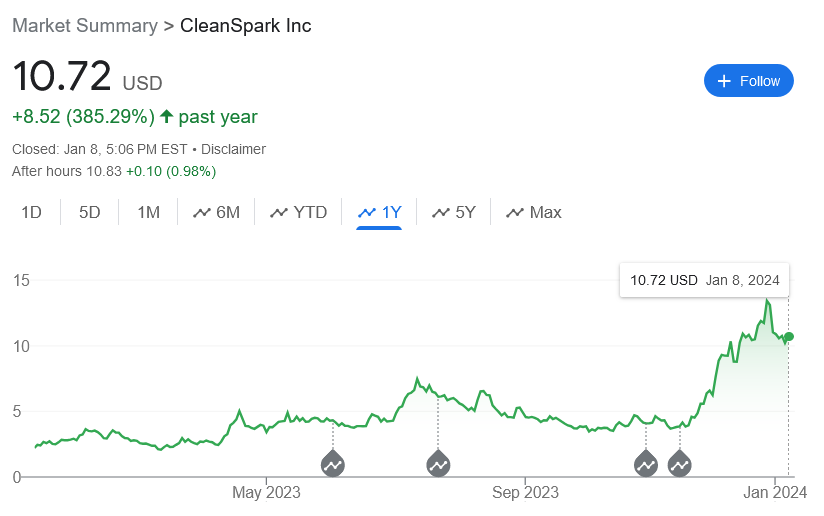Screen dimensions: 824x516
Task: Click the event marker icon before Sep 2023
Action: pyautogui.click(x=438, y=463)
